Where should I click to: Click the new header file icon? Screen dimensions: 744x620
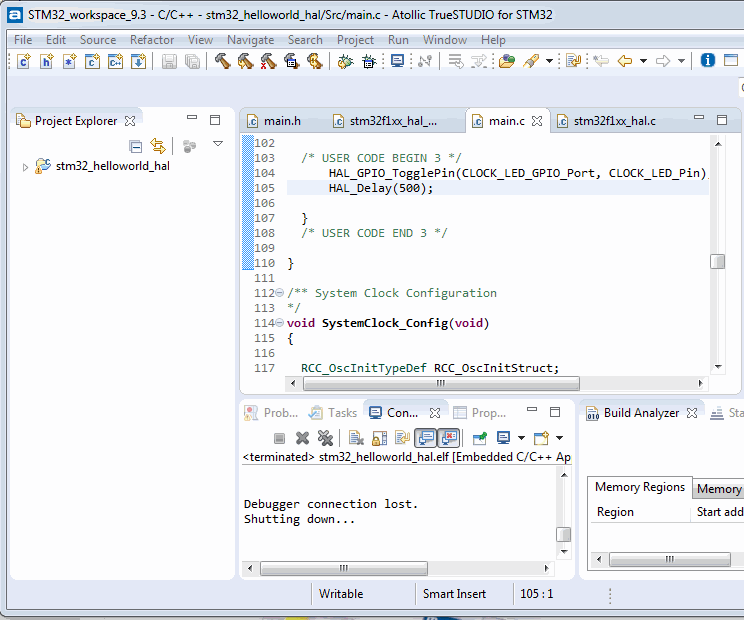46,61
